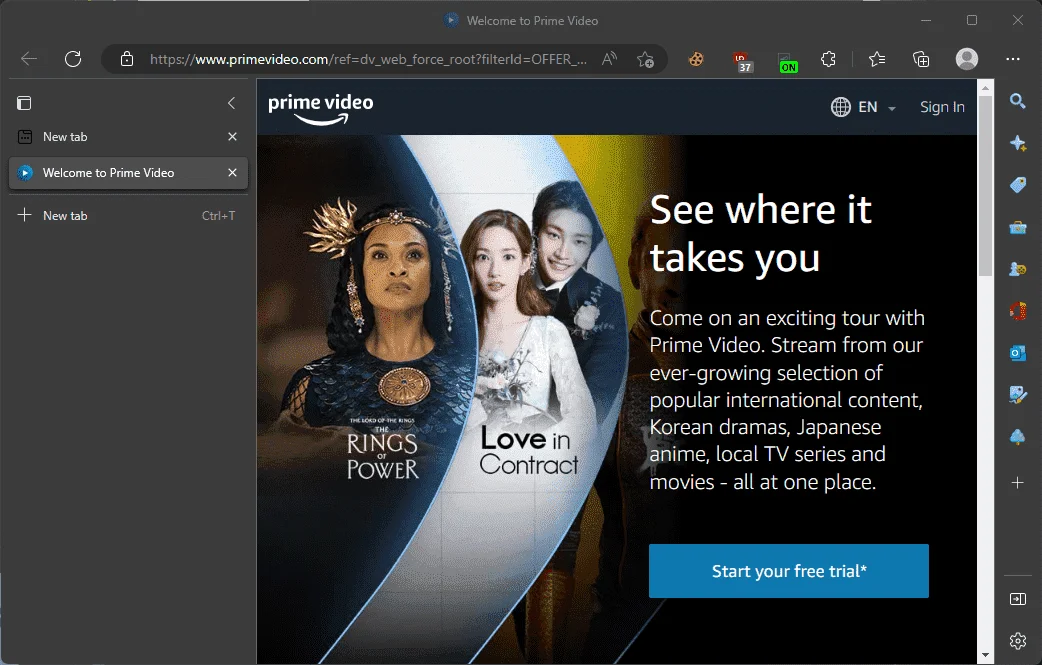Open the Shopping tag sidebar icon
1042x665 pixels.
tap(1017, 185)
